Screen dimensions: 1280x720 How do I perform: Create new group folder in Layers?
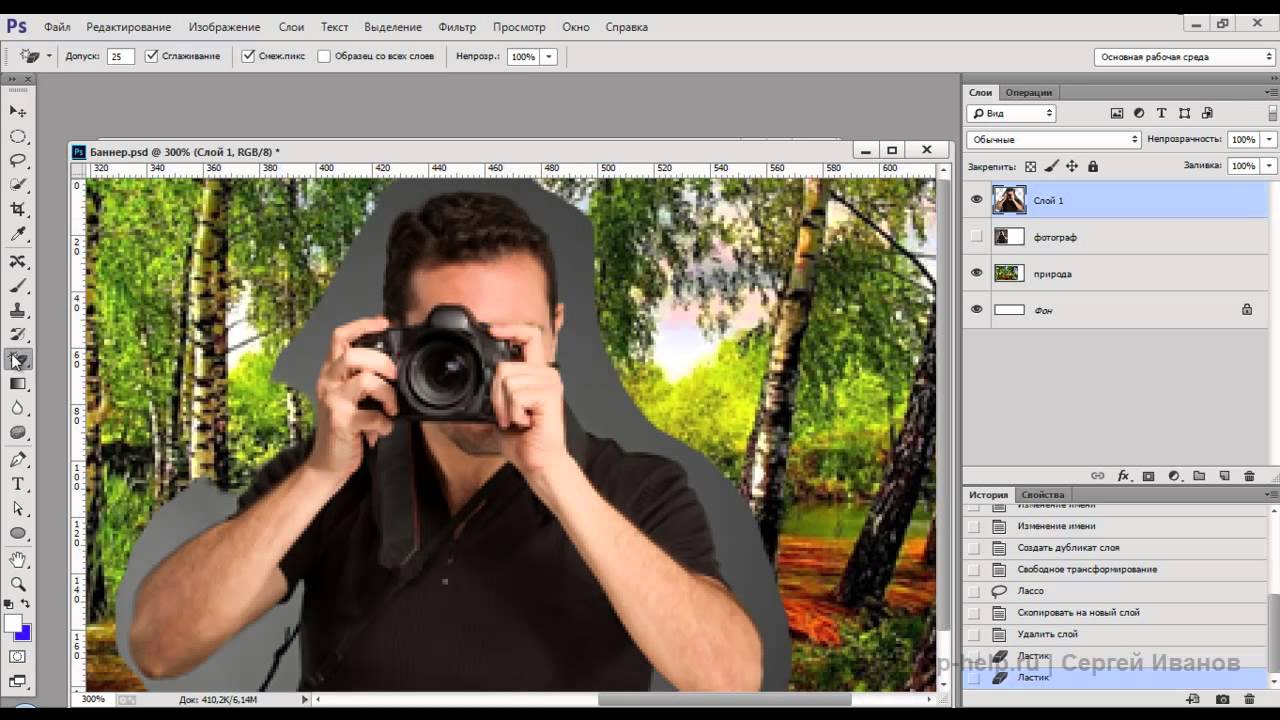1199,476
